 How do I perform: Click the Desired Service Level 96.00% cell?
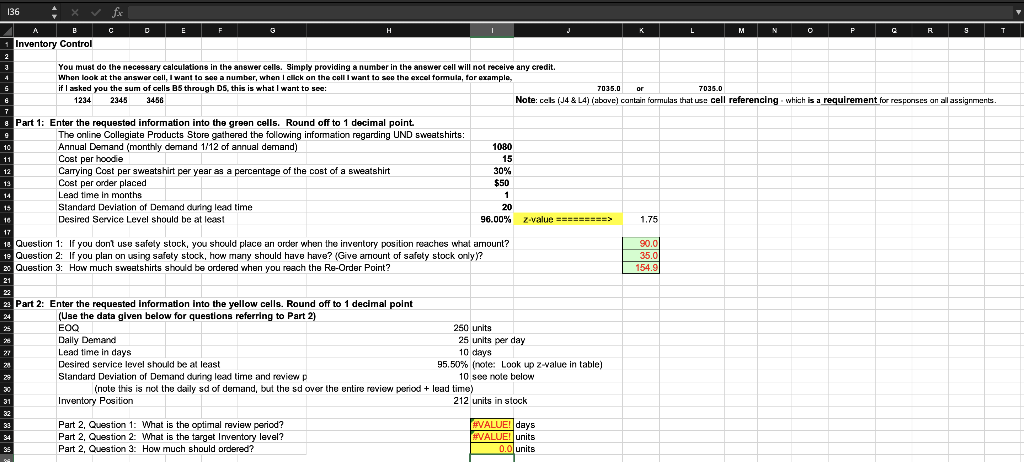492,220
